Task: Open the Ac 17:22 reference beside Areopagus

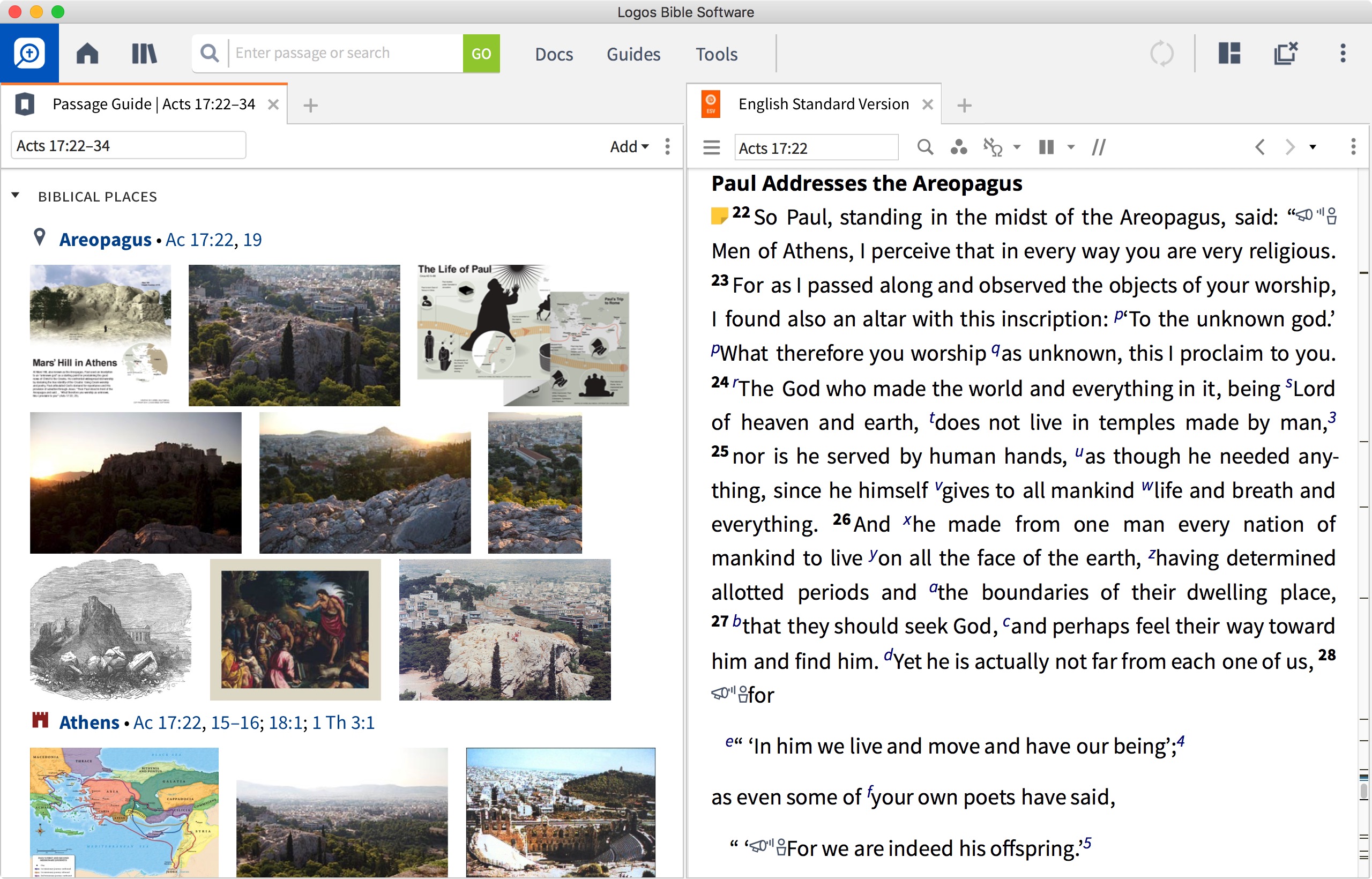Action: tap(199, 240)
